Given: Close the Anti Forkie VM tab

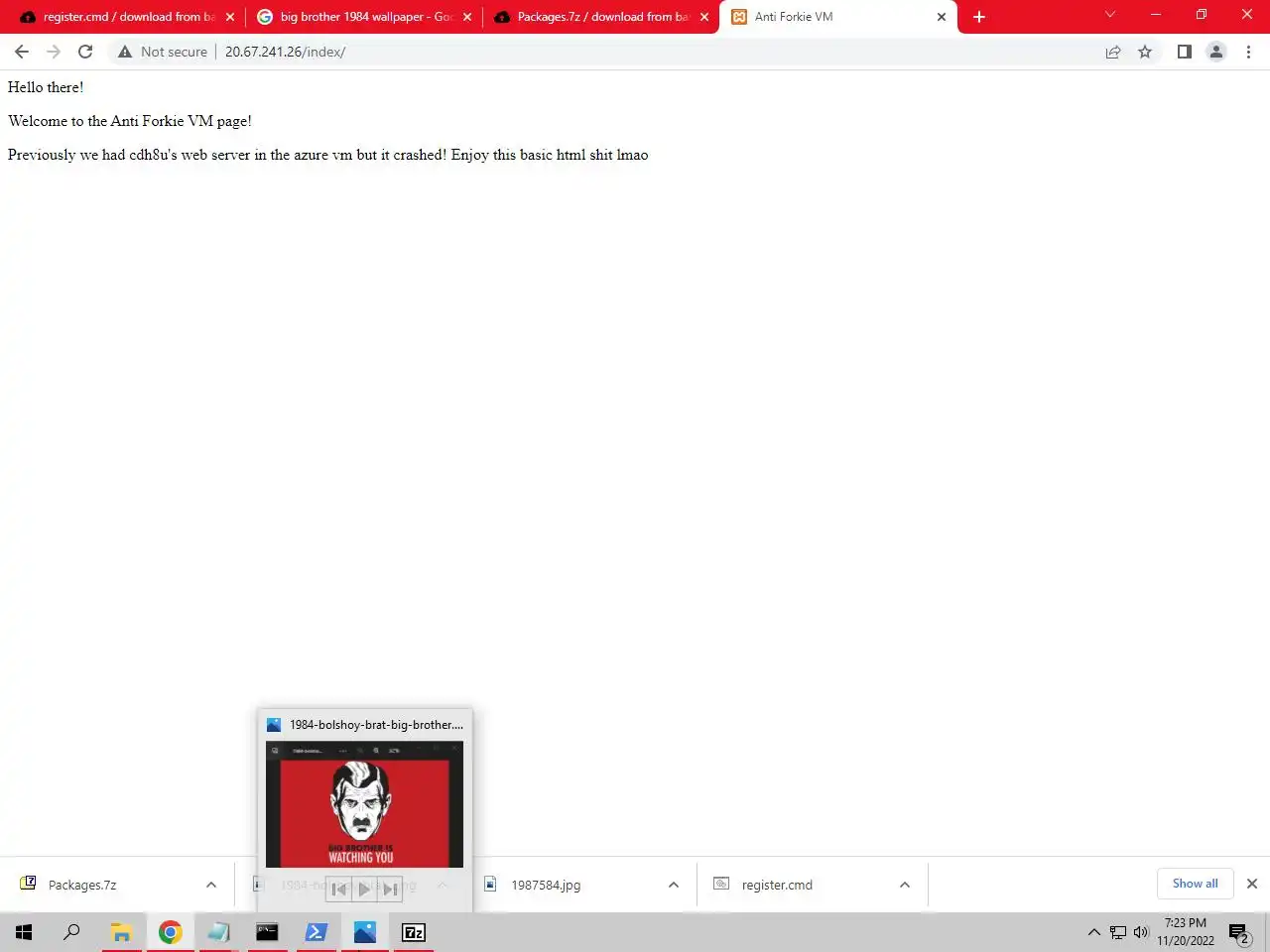Looking at the screenshot, I should [942, 17].
